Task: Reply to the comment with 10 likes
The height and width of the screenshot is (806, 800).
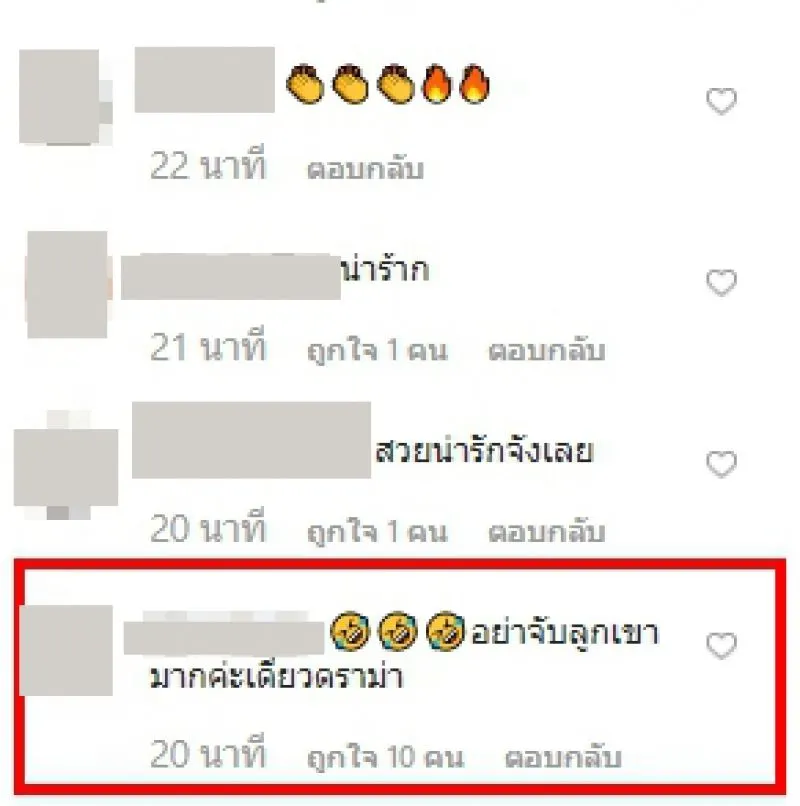Action: point(562,758)
